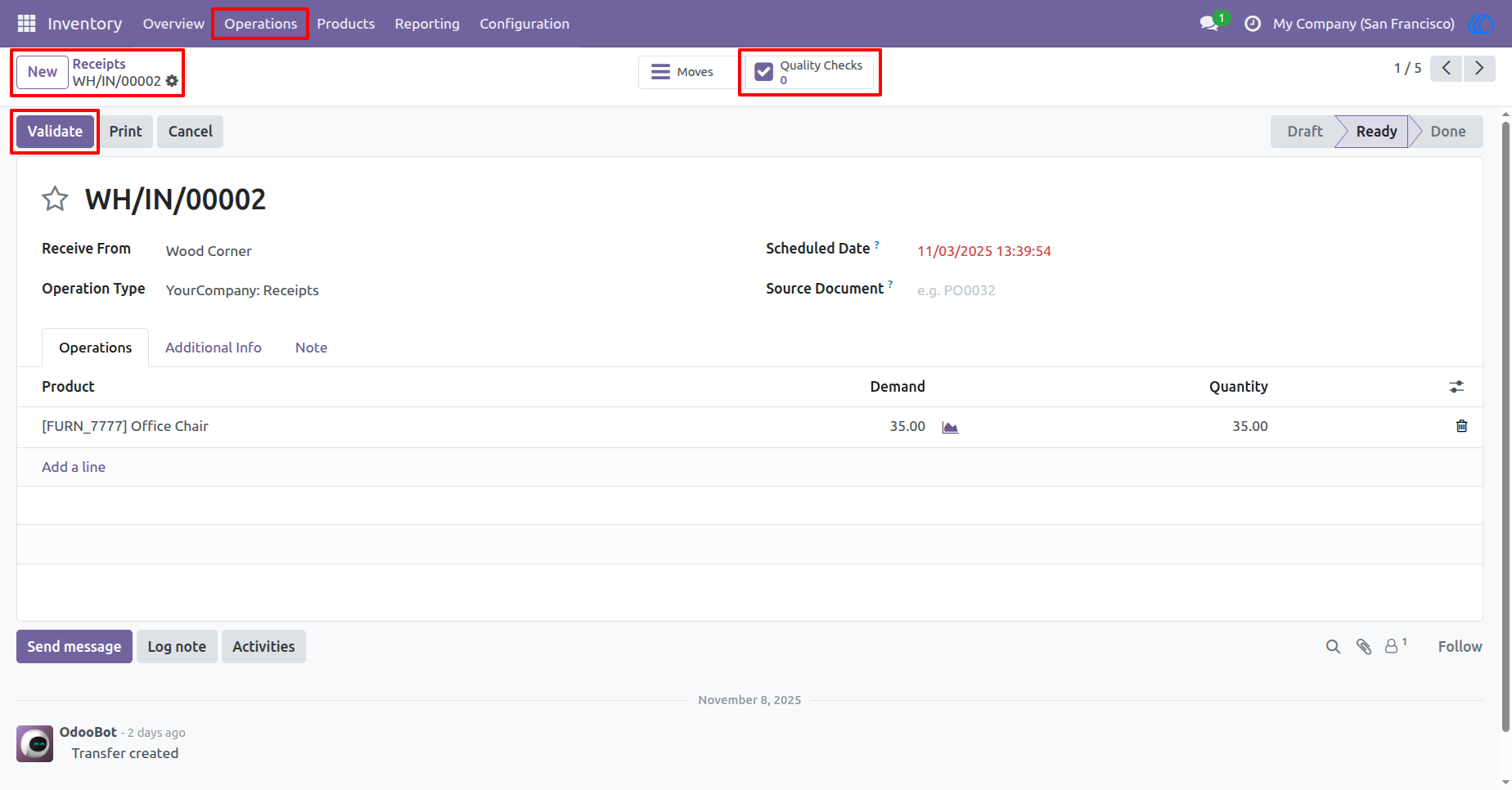The image size is (1512, 790).
Task: Open the Quality Checks smart button
Action: click(x=809, y=72)
